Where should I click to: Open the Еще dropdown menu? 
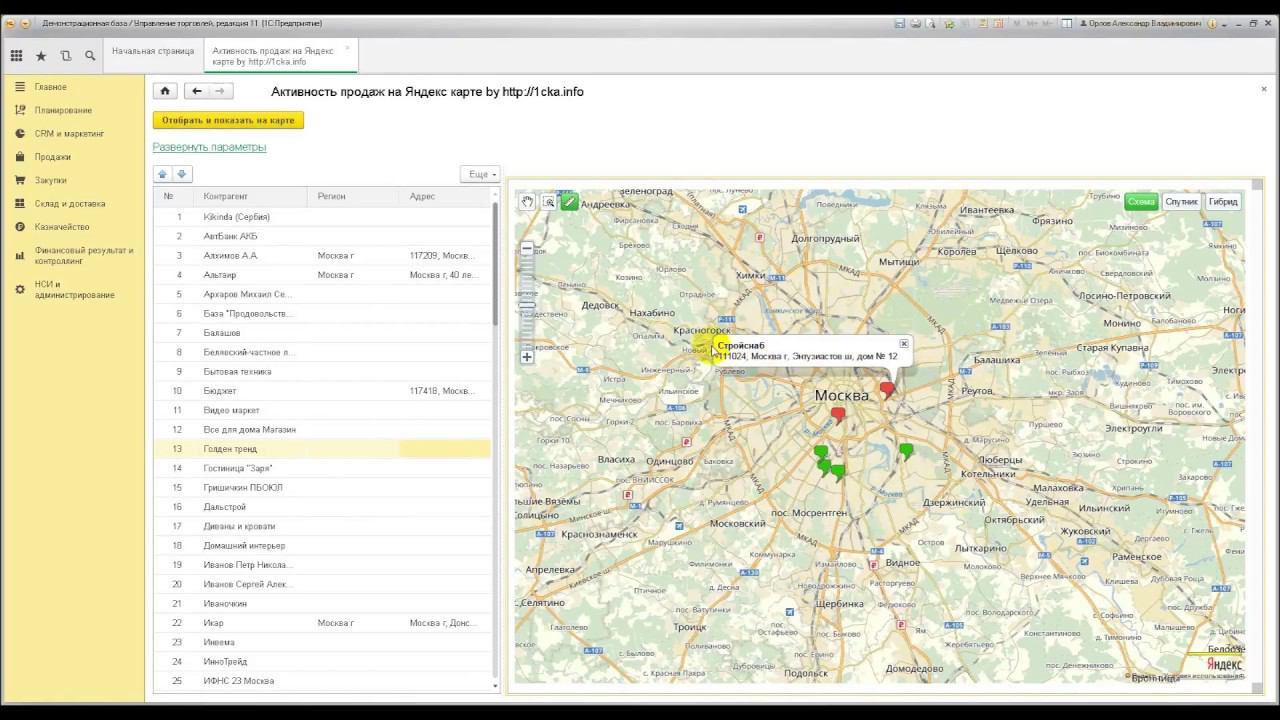(x=482, y=174)
